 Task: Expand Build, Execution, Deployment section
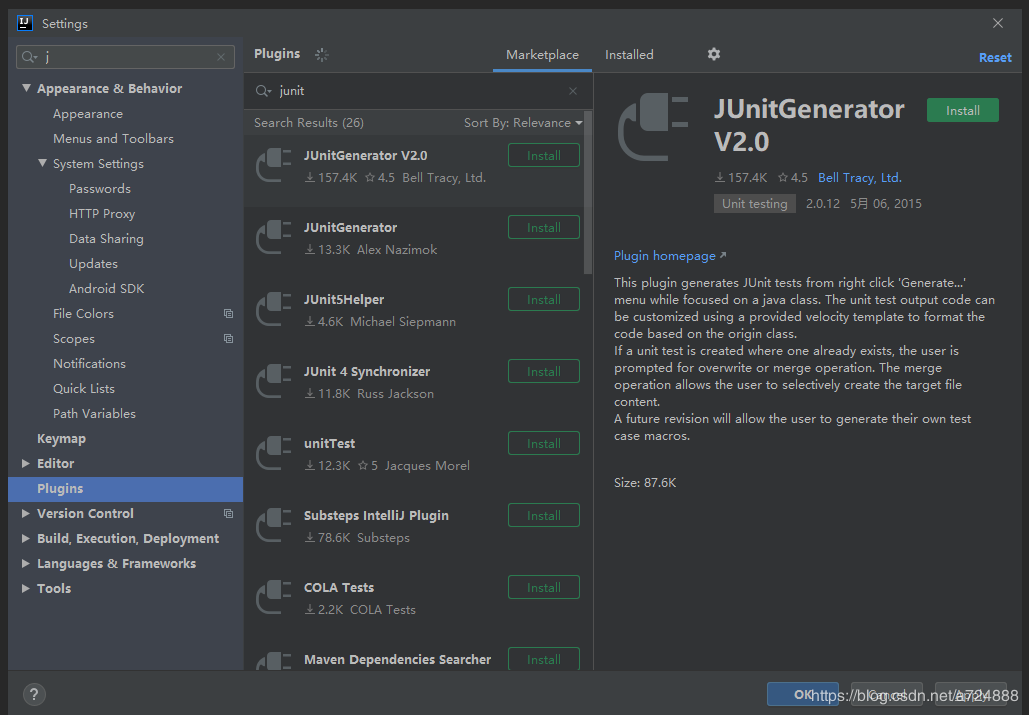[x=26, y=539]
